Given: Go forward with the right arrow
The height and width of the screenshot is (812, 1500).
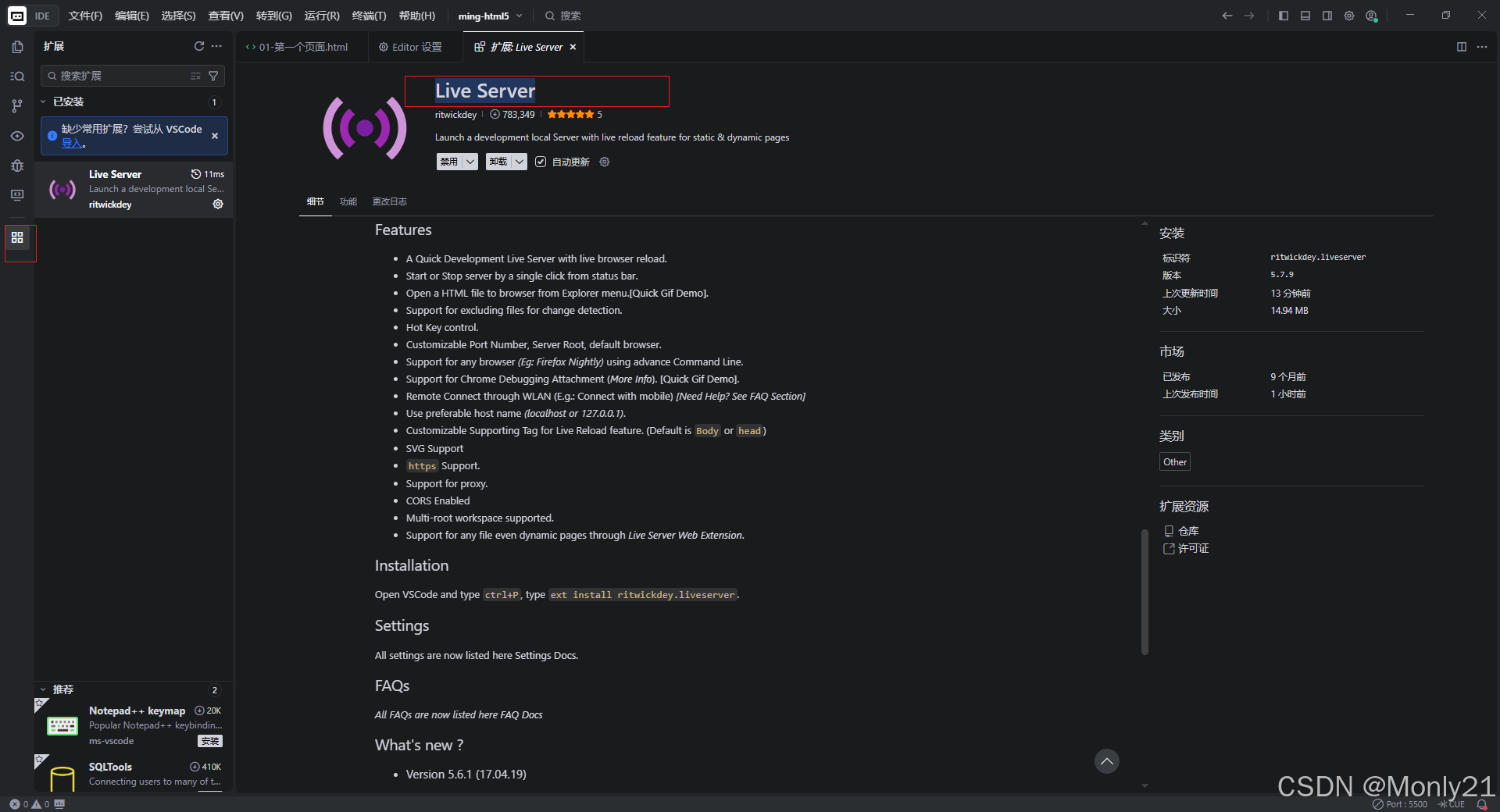Looking at the screenshot, I should (1249, 16).
